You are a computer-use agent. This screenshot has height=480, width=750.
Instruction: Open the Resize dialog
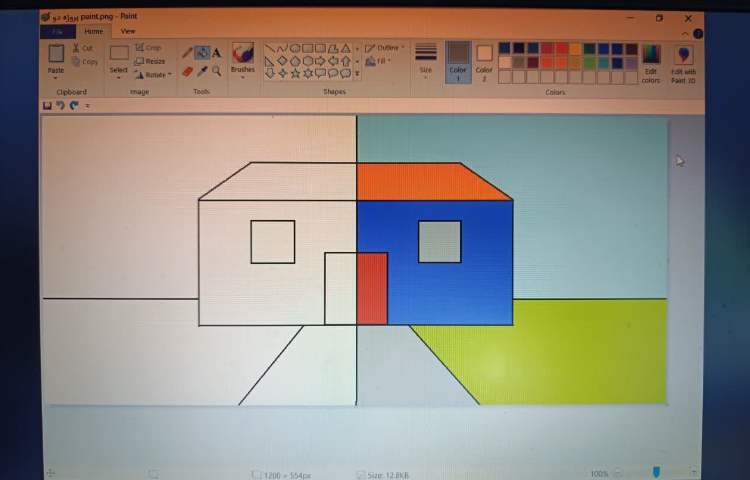150,61
